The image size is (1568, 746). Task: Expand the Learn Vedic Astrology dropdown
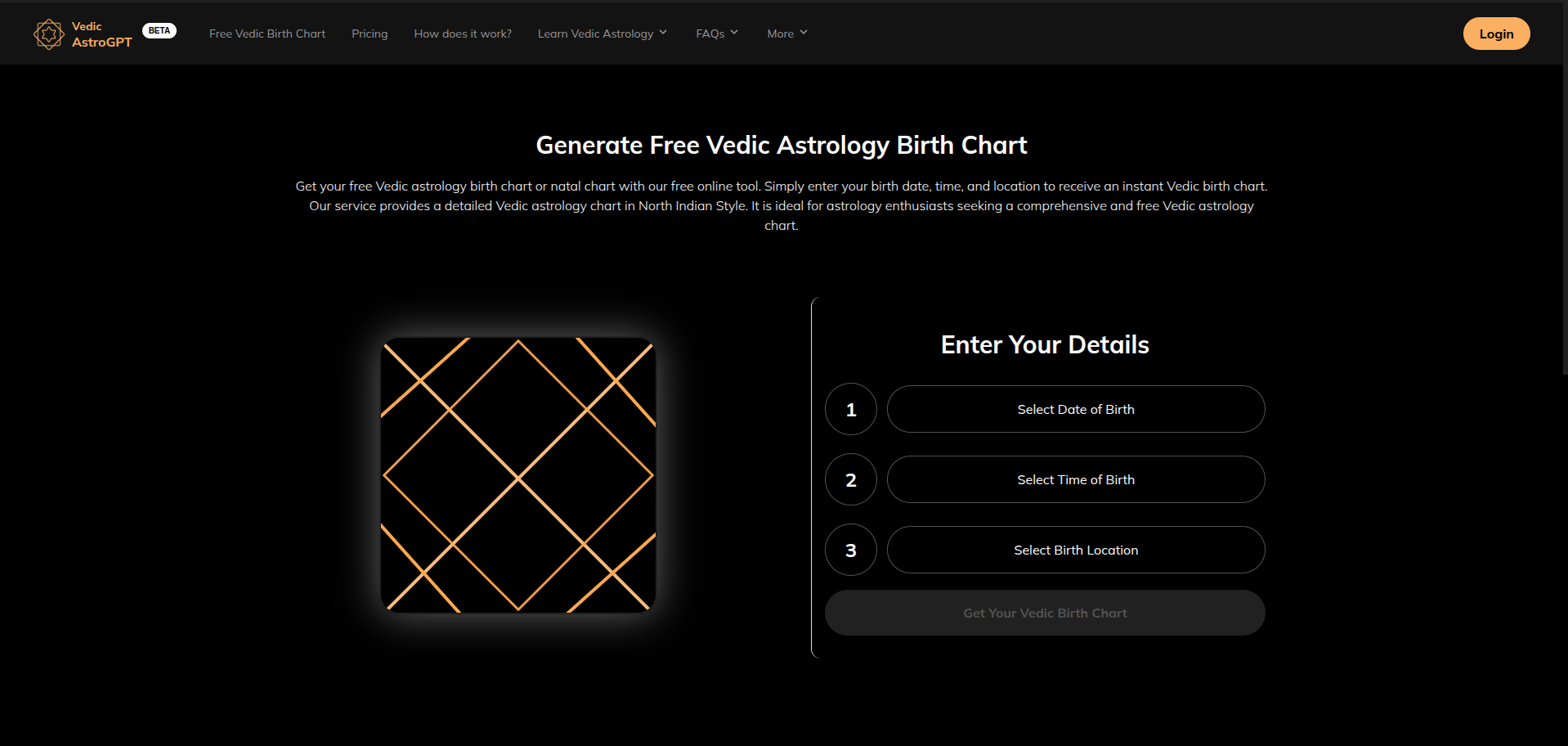coord(602,34)
